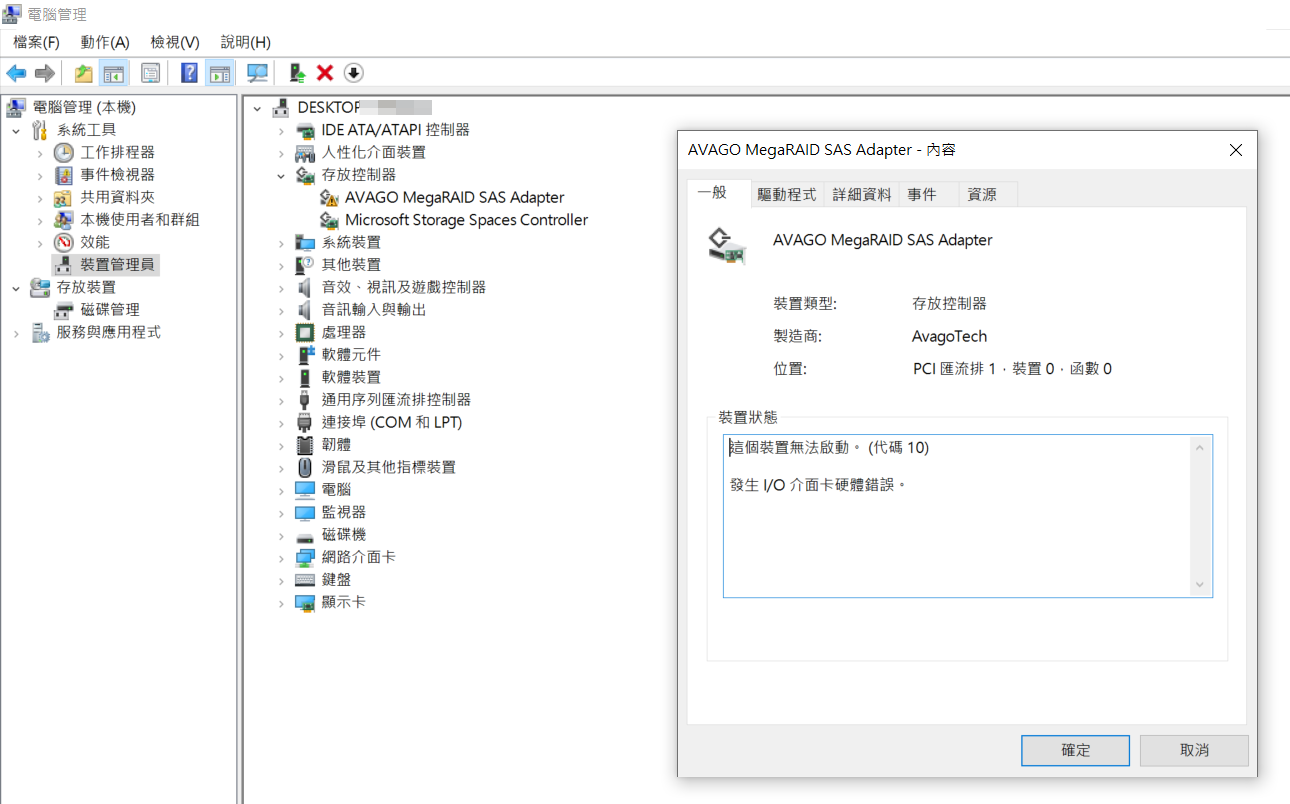Image resolution: width=1290 pixels, height=804 pixels.
Task: Expand the 服務與應用程式 node
Action: 16,333
